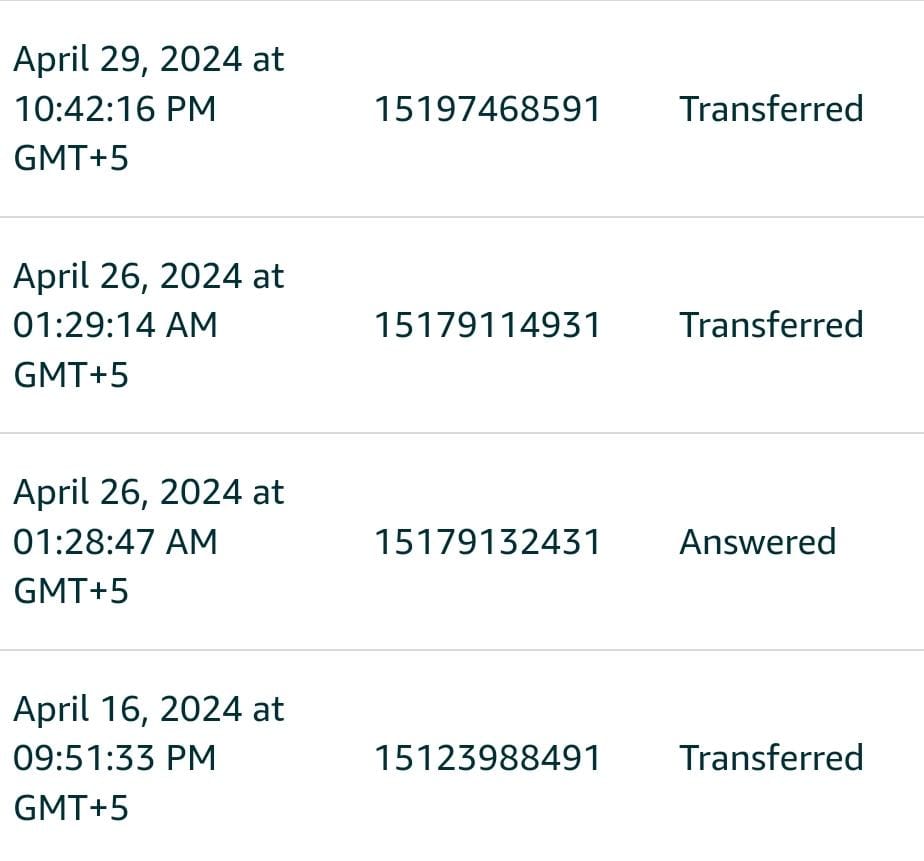This screenshot has width=924, height=861.
Task: Click the Answered status label
Action: pos(758,542)
